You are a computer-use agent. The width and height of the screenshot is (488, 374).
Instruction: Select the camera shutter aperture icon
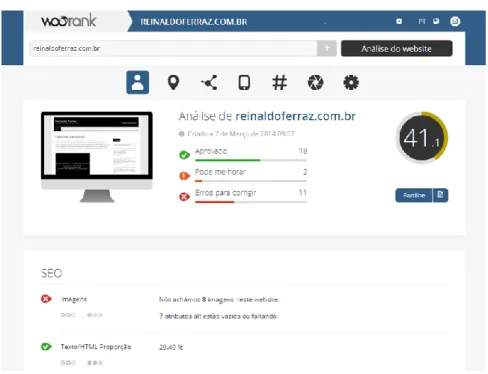coord(315,82)
